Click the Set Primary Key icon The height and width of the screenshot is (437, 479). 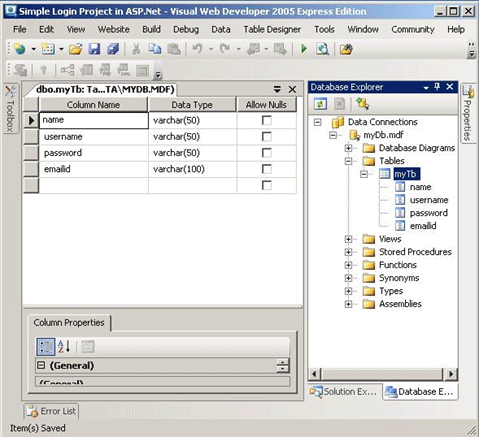pos(43,70)
